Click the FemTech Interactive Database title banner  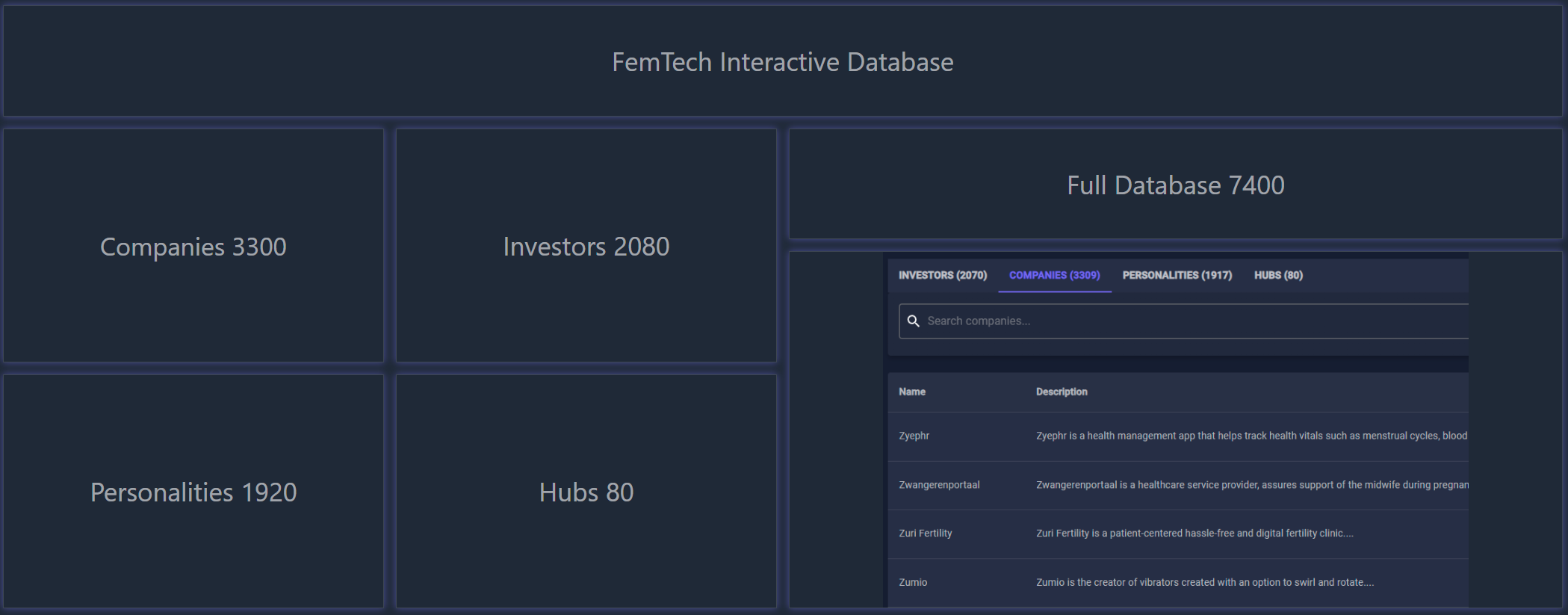click(x=782, y=62)
